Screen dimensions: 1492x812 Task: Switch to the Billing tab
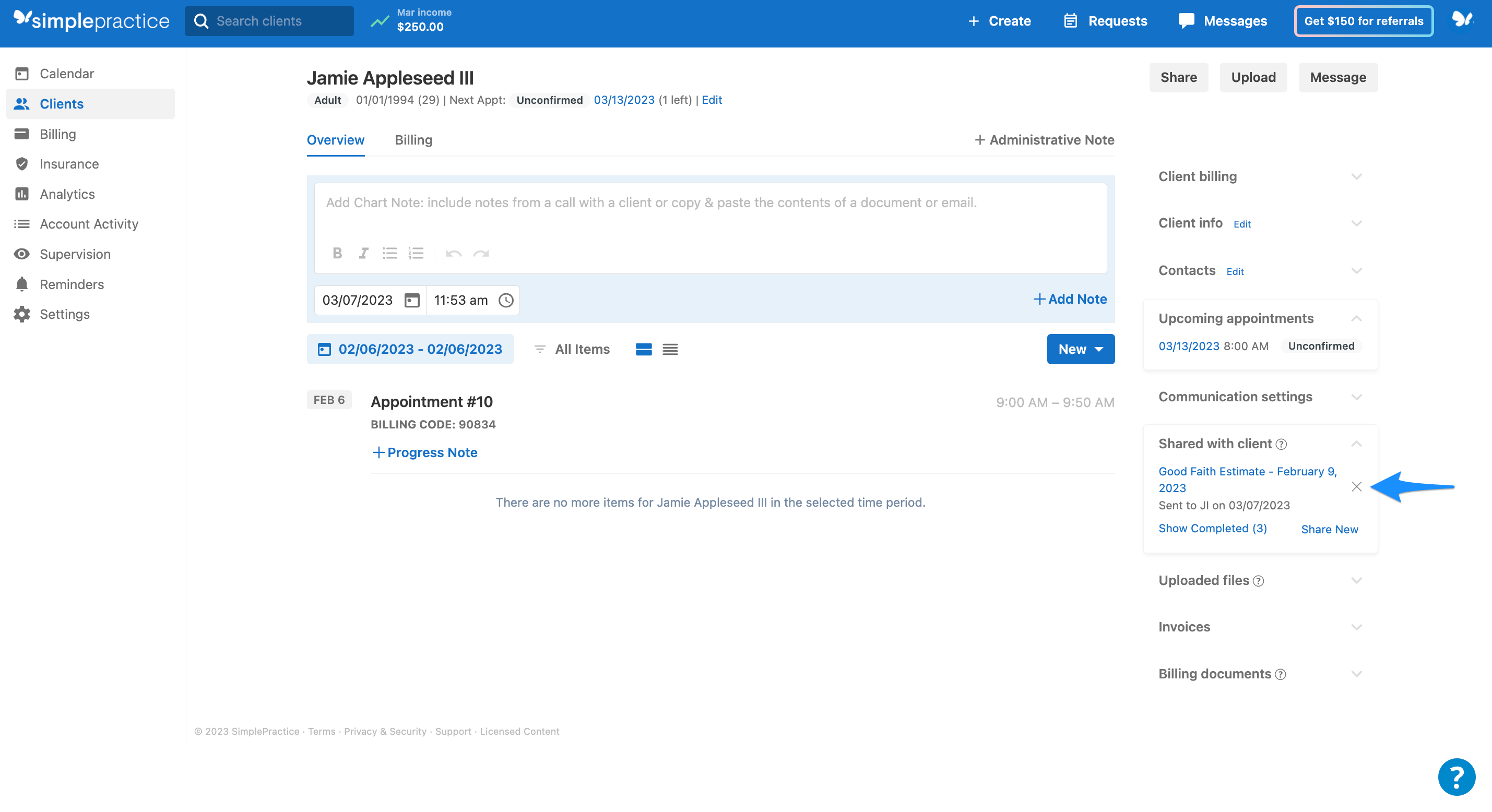point(413,139)
